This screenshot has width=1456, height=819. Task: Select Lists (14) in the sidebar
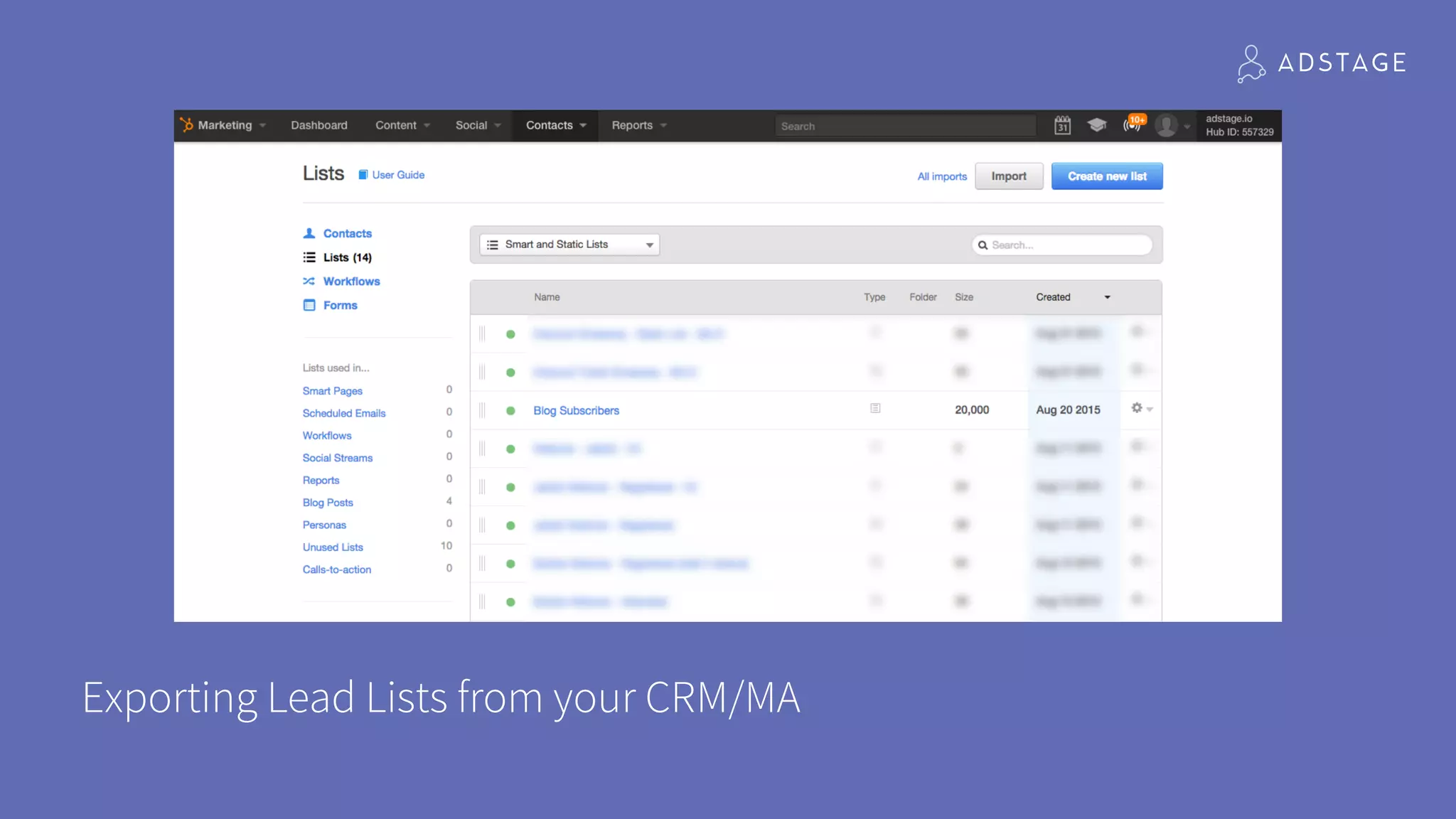(348, 257)
